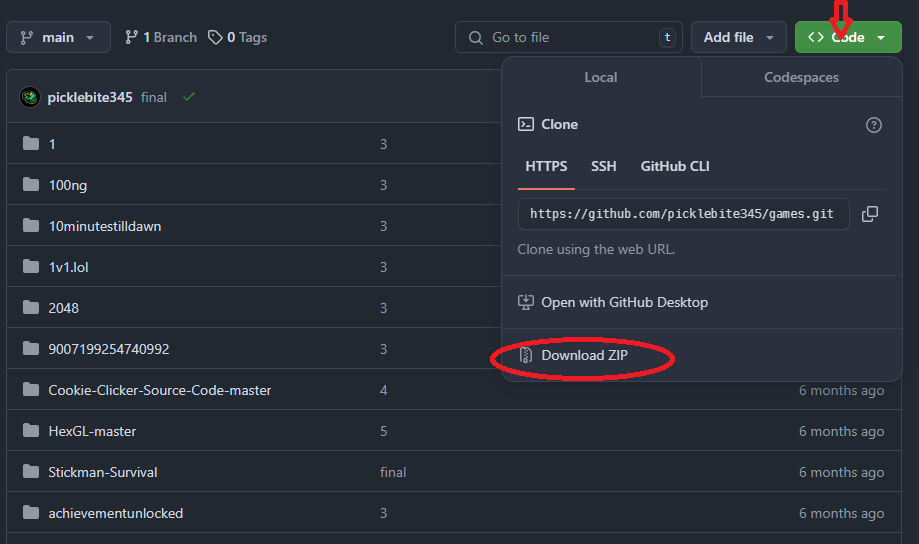Image resolution: width=919 pixels, height=544 pixels.
Task: Open the main branch selector dropdown
Action: (x=57, y=37)
